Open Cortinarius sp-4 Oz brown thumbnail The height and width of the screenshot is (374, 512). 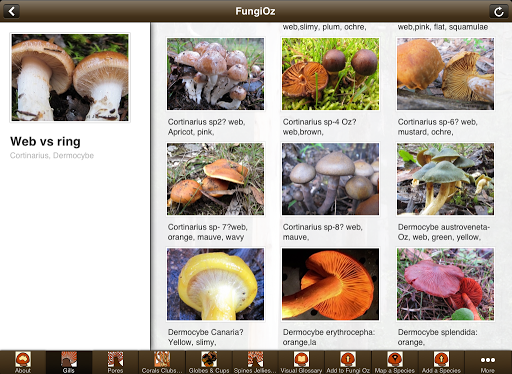click(x=330, y=74)
